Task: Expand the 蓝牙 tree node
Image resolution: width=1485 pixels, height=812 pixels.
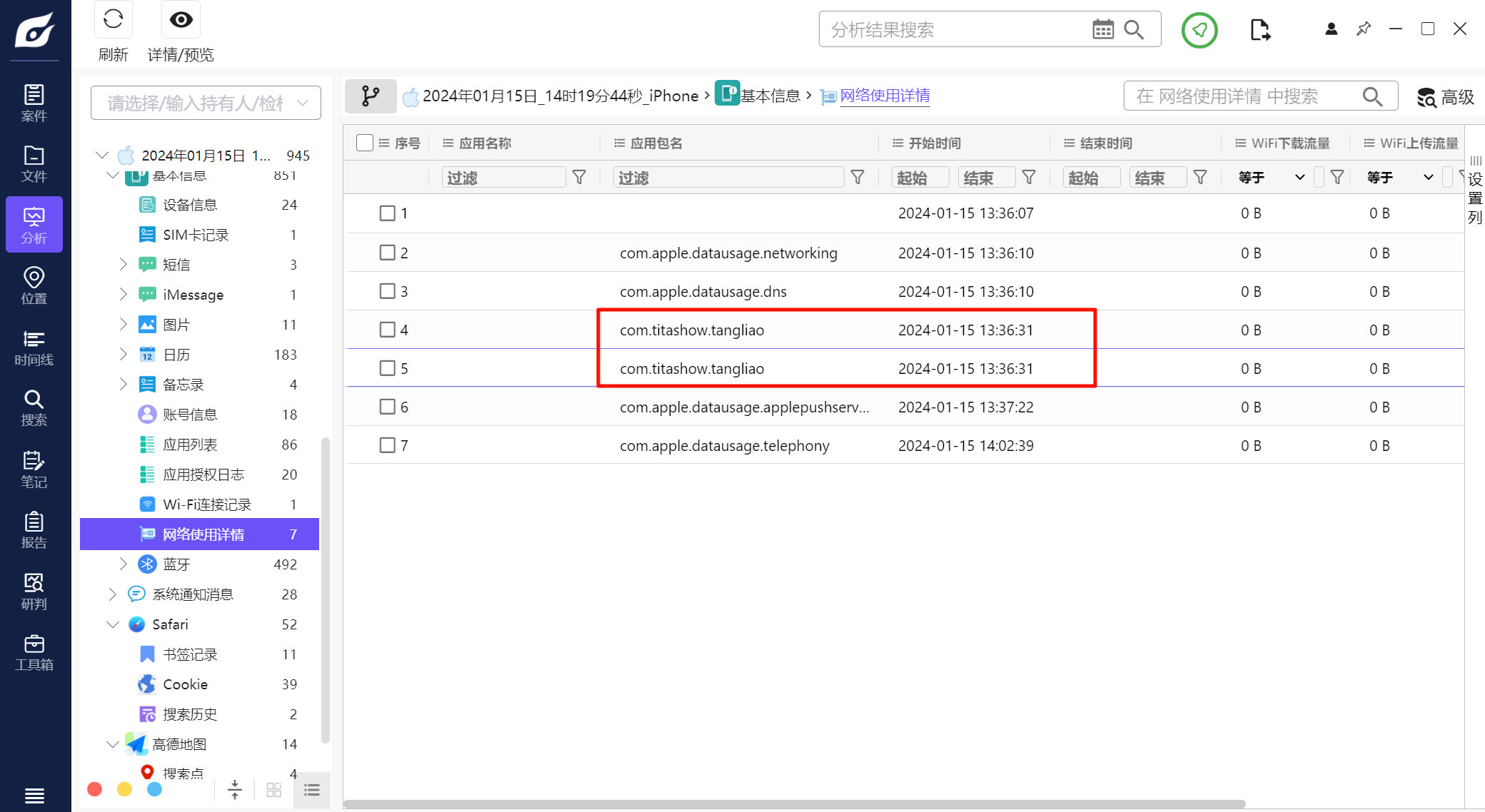Action: pyautogui.click(x=123, y=564)
